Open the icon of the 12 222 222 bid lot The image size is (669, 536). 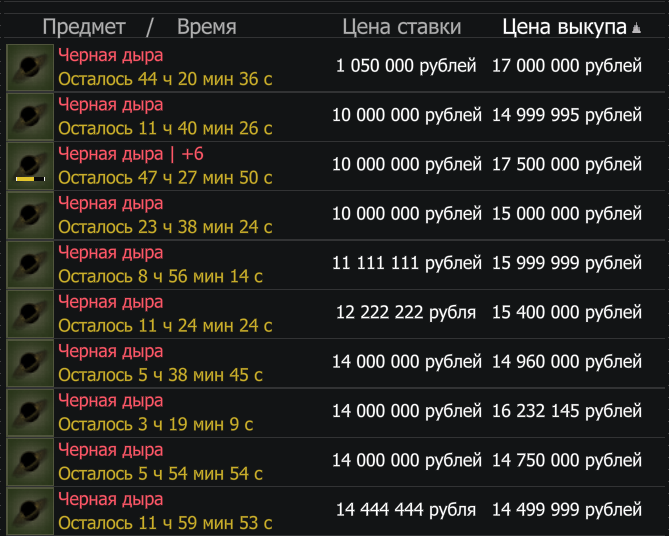(x=30, y=313)
